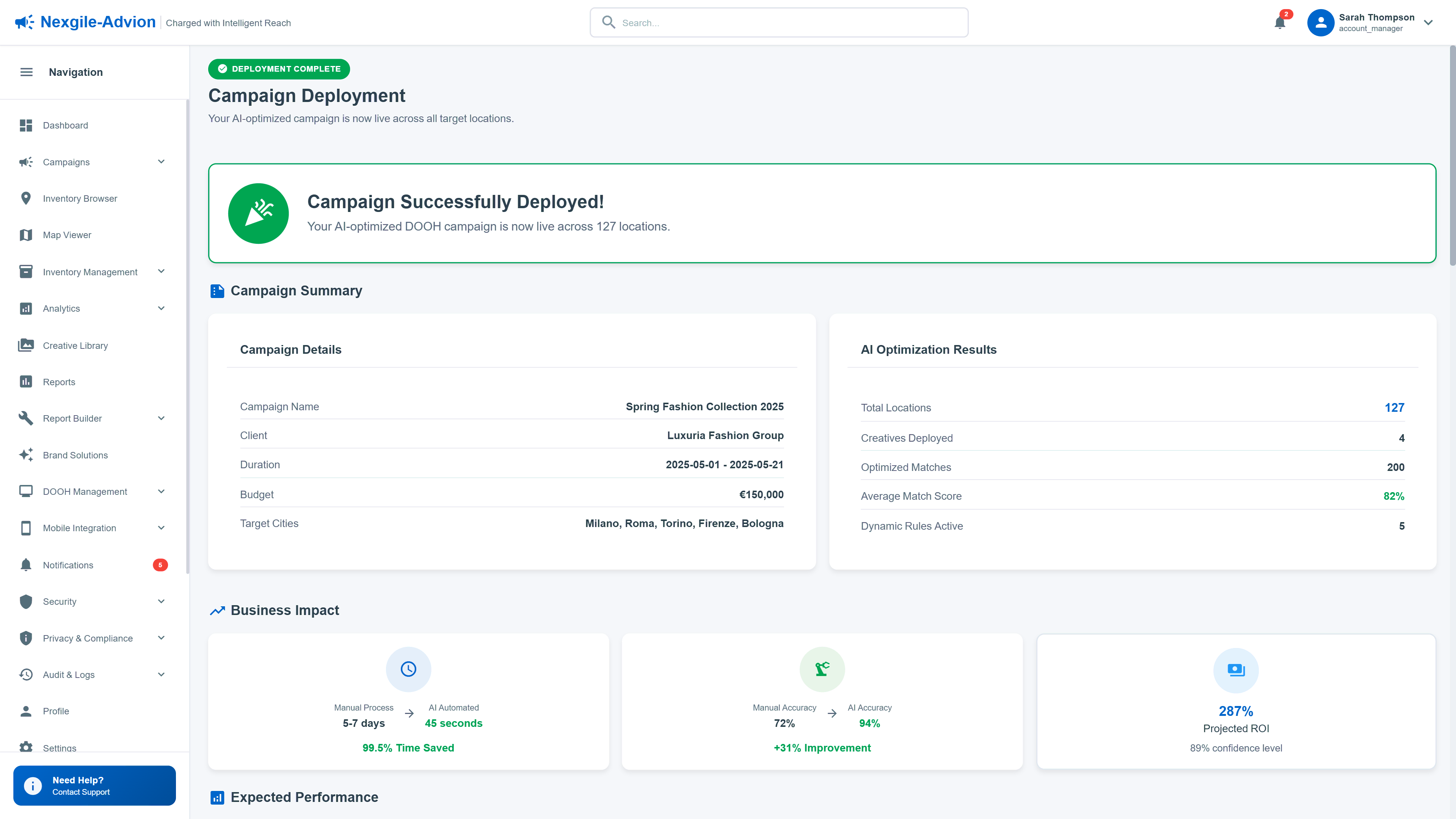
Task: Click the Deployment Complete status badge
Action: 279,69
